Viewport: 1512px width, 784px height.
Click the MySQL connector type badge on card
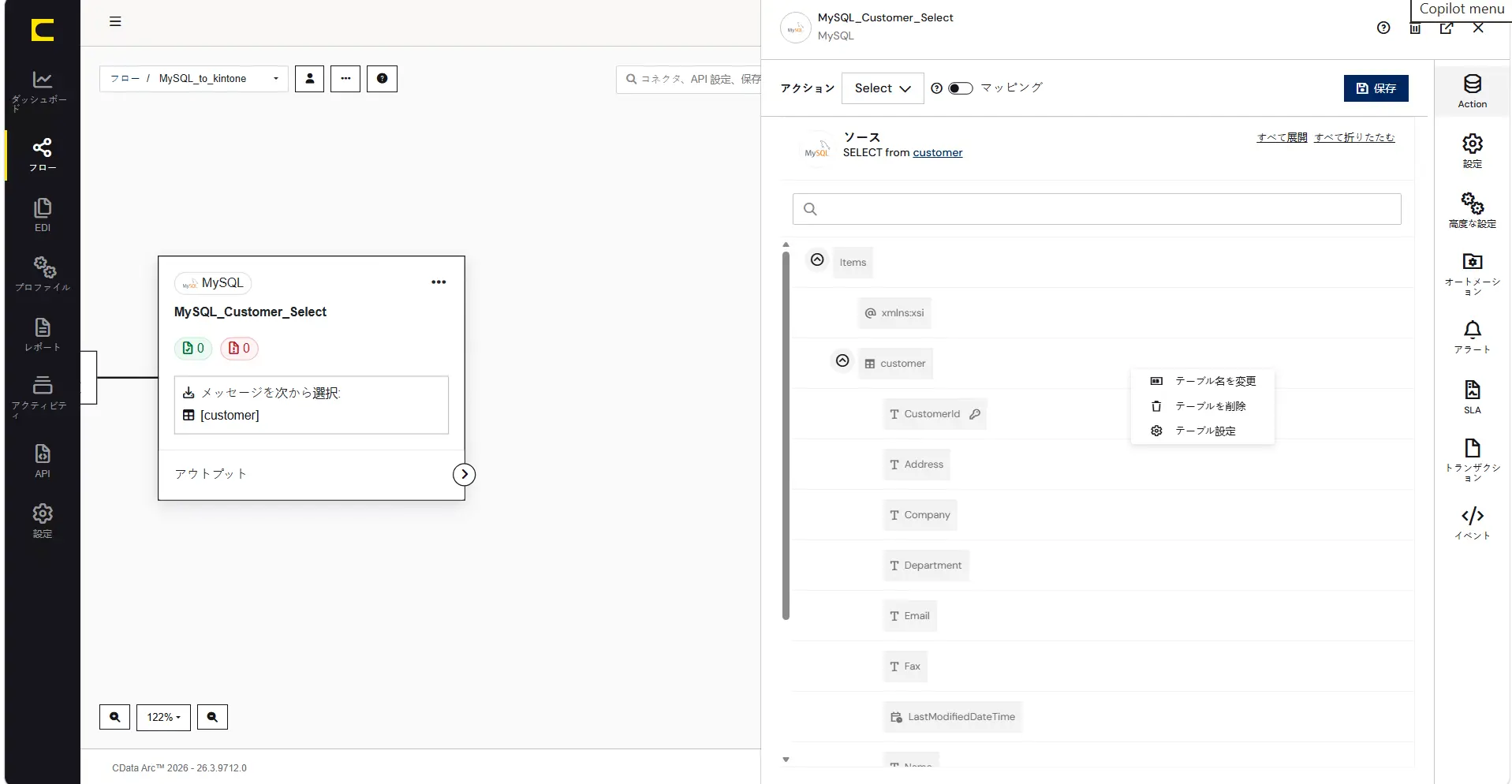(213, 283)
